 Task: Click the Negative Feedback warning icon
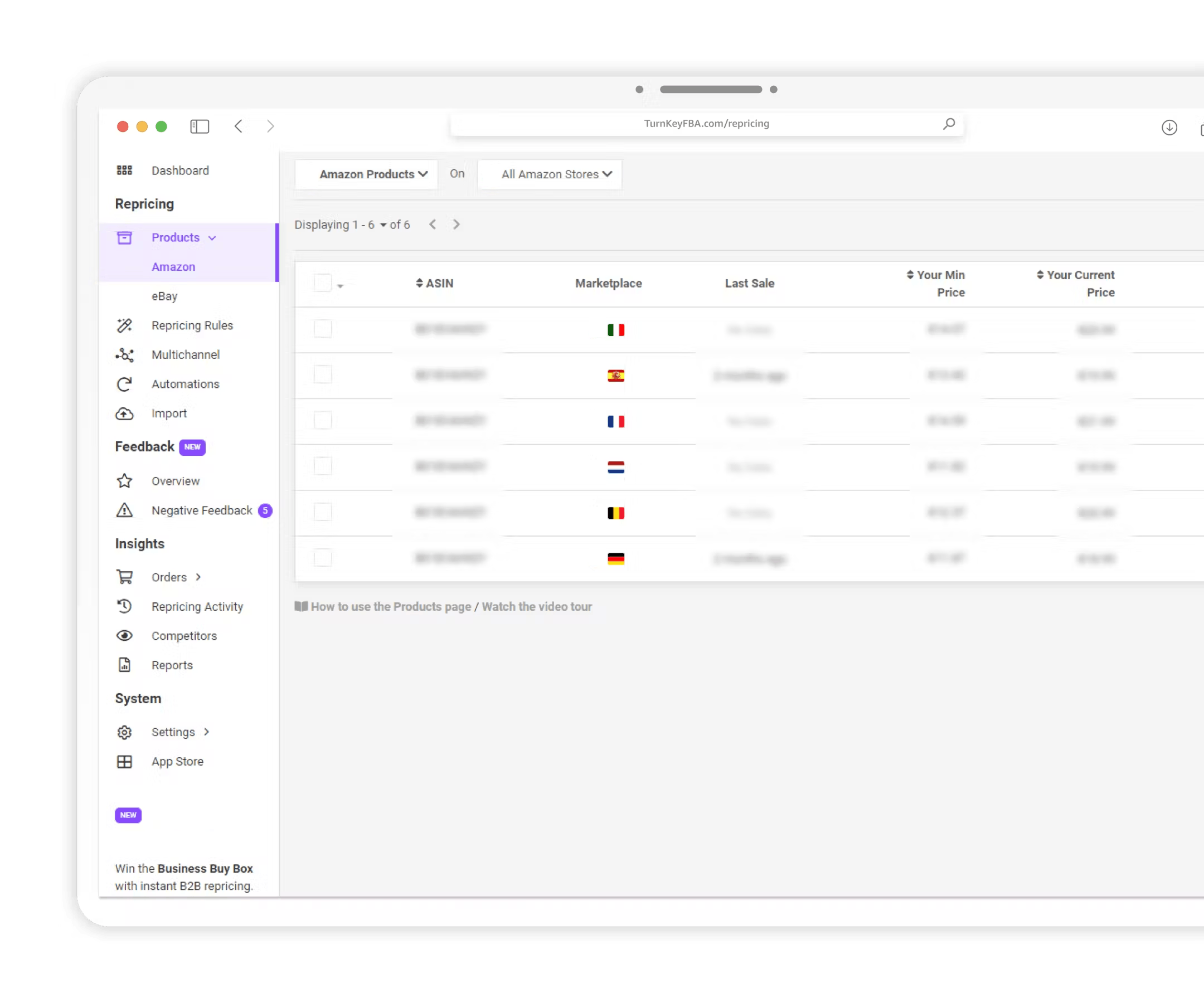(124, 510)
